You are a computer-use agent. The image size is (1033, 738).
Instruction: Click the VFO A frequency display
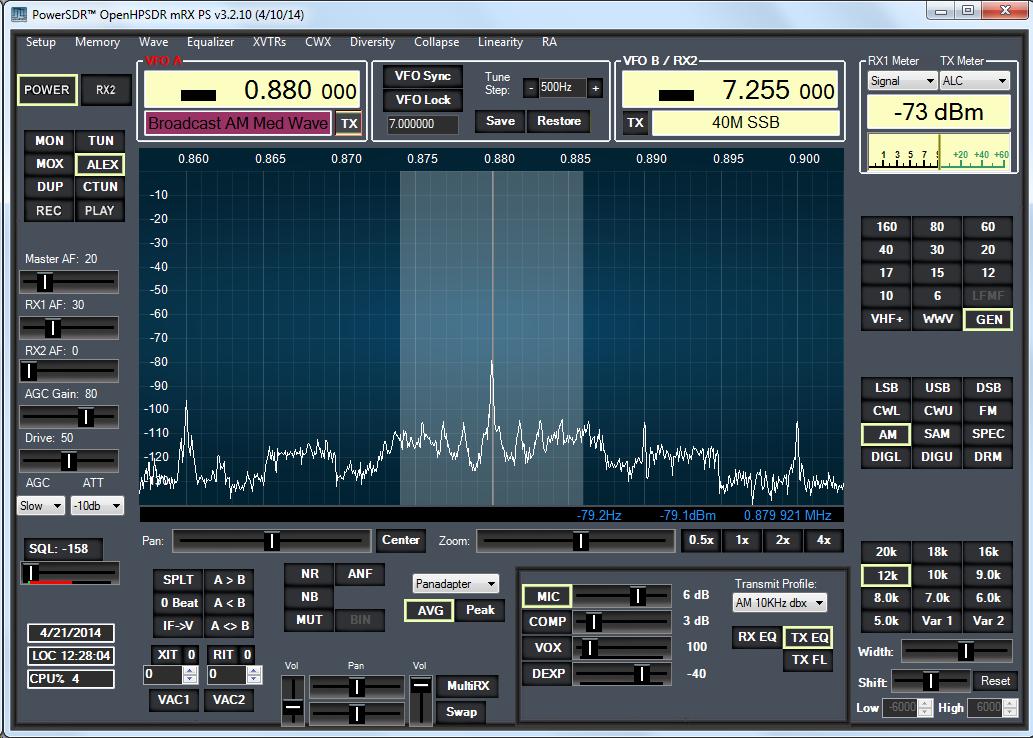(x=252, y=90)
